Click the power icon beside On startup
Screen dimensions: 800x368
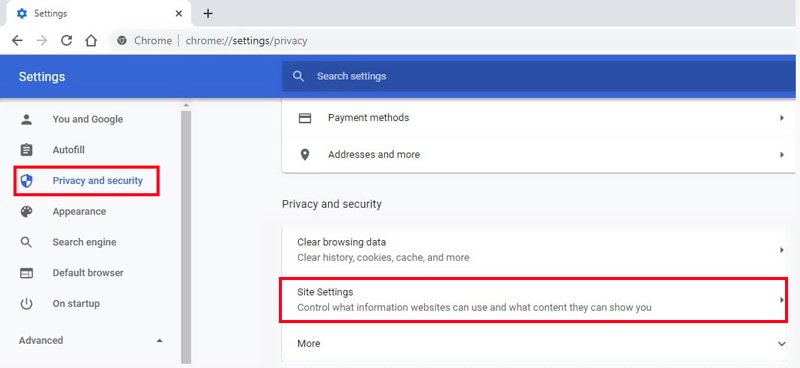[x=26, y=304]
